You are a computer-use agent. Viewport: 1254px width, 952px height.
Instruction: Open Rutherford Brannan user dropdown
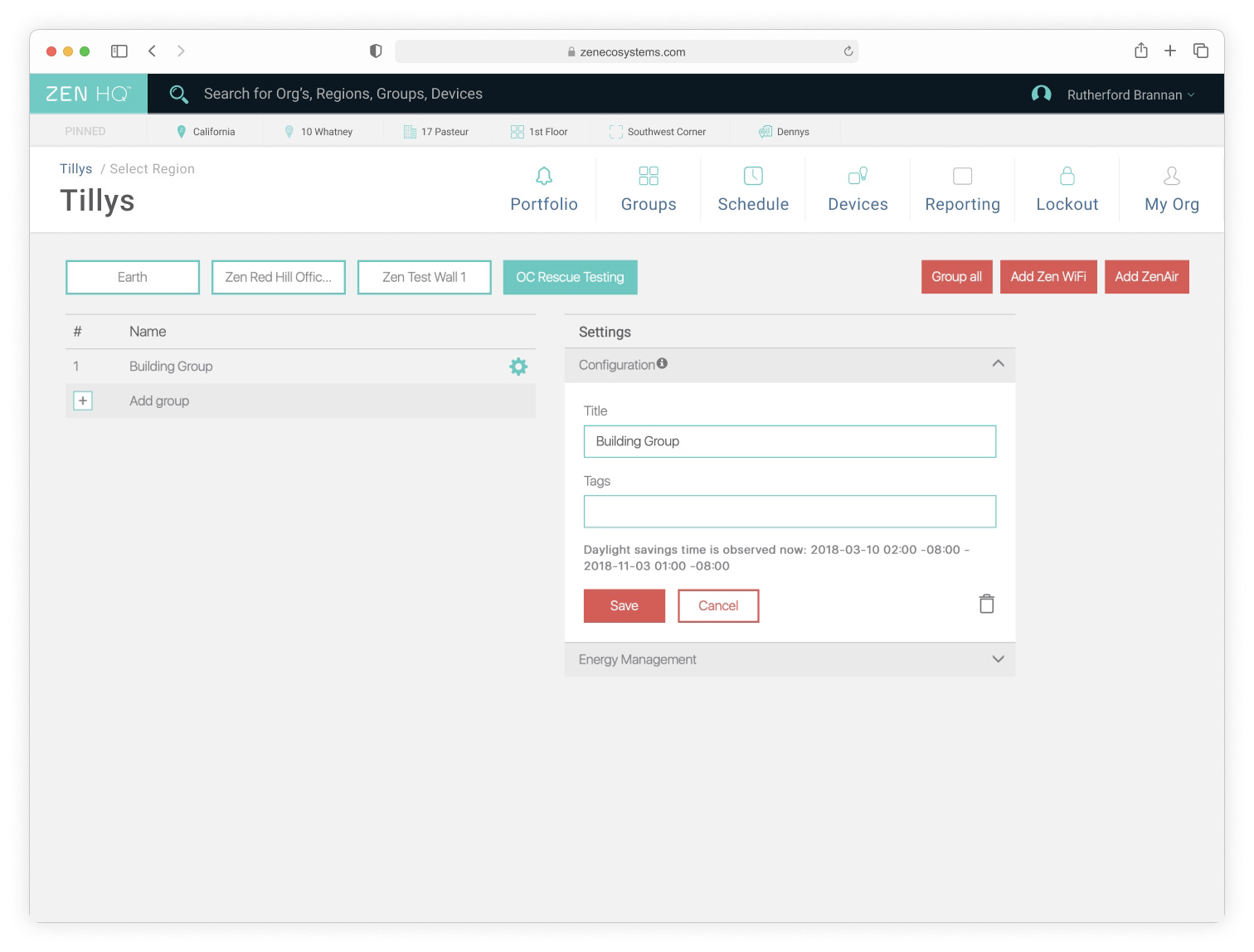click(1131, 95)
